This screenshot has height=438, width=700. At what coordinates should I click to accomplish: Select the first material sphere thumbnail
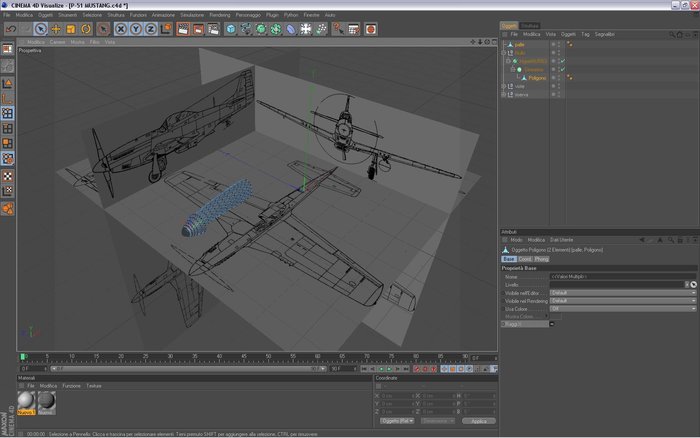point(26,400)
